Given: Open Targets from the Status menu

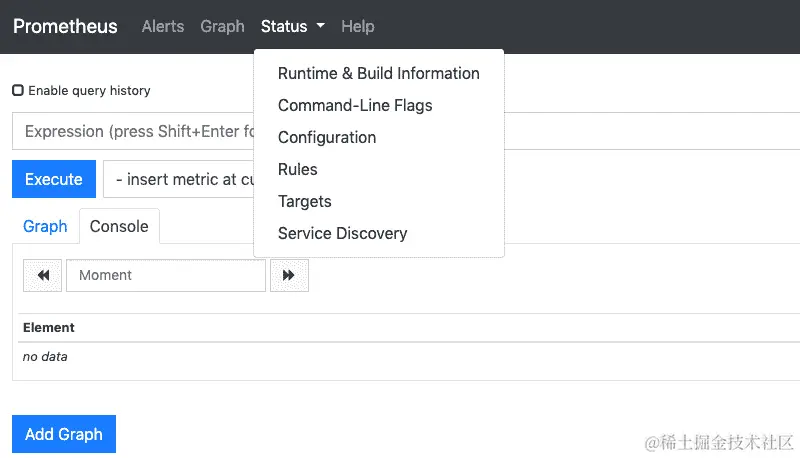Looking at the screenshot, I should (x=304, y=201).
